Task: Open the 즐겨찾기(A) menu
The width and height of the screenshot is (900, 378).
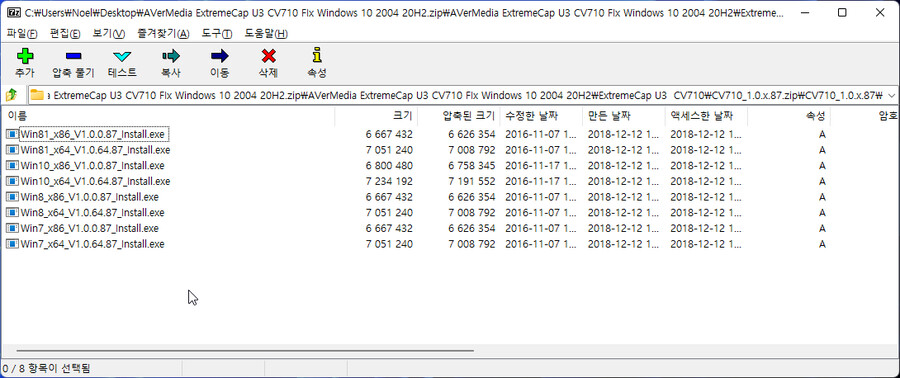Action: tap(163, 34)
